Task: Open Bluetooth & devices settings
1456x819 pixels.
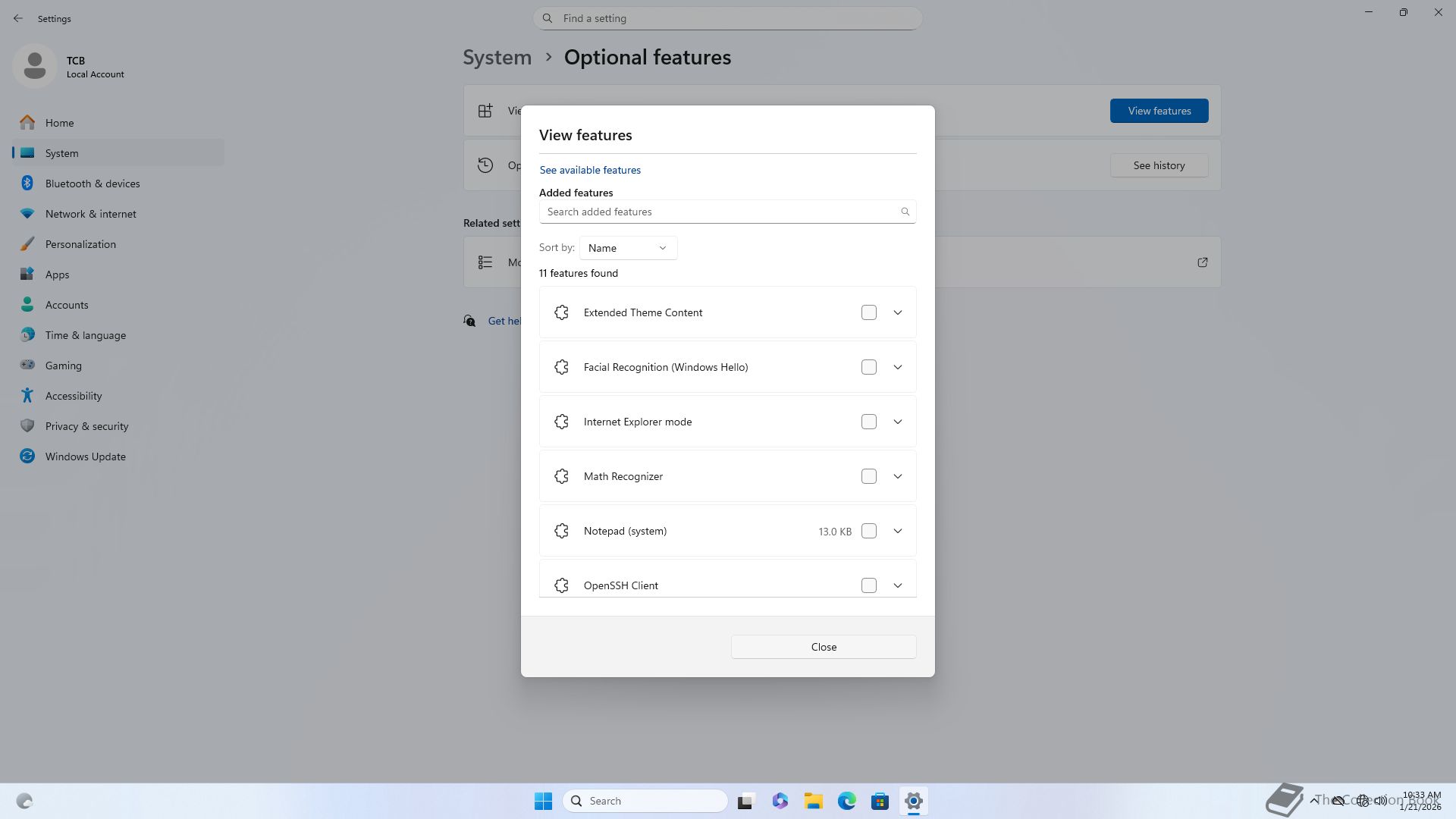Action: 93,184
